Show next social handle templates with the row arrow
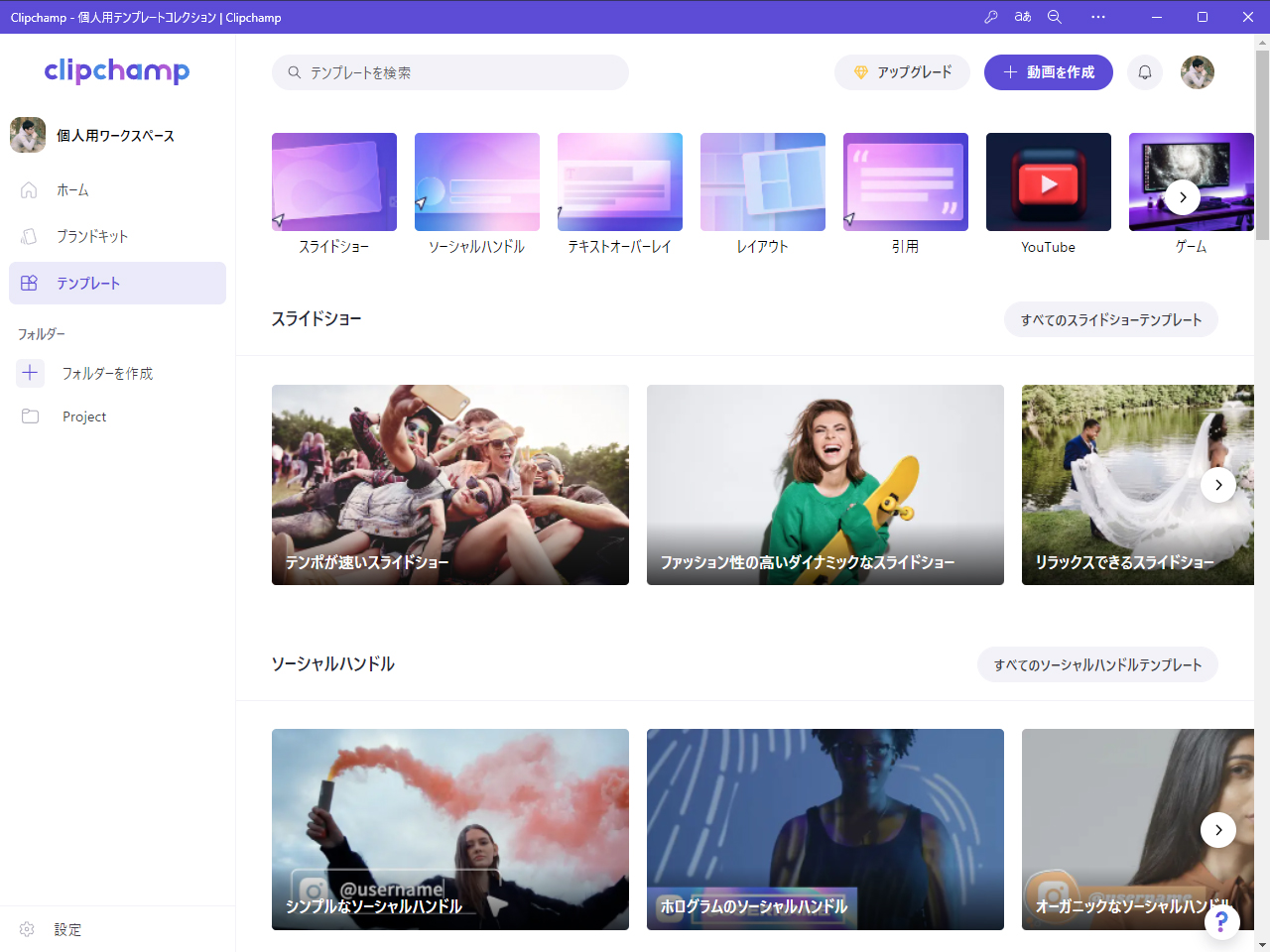The image size is (1270, 952). coord(1218,830)
